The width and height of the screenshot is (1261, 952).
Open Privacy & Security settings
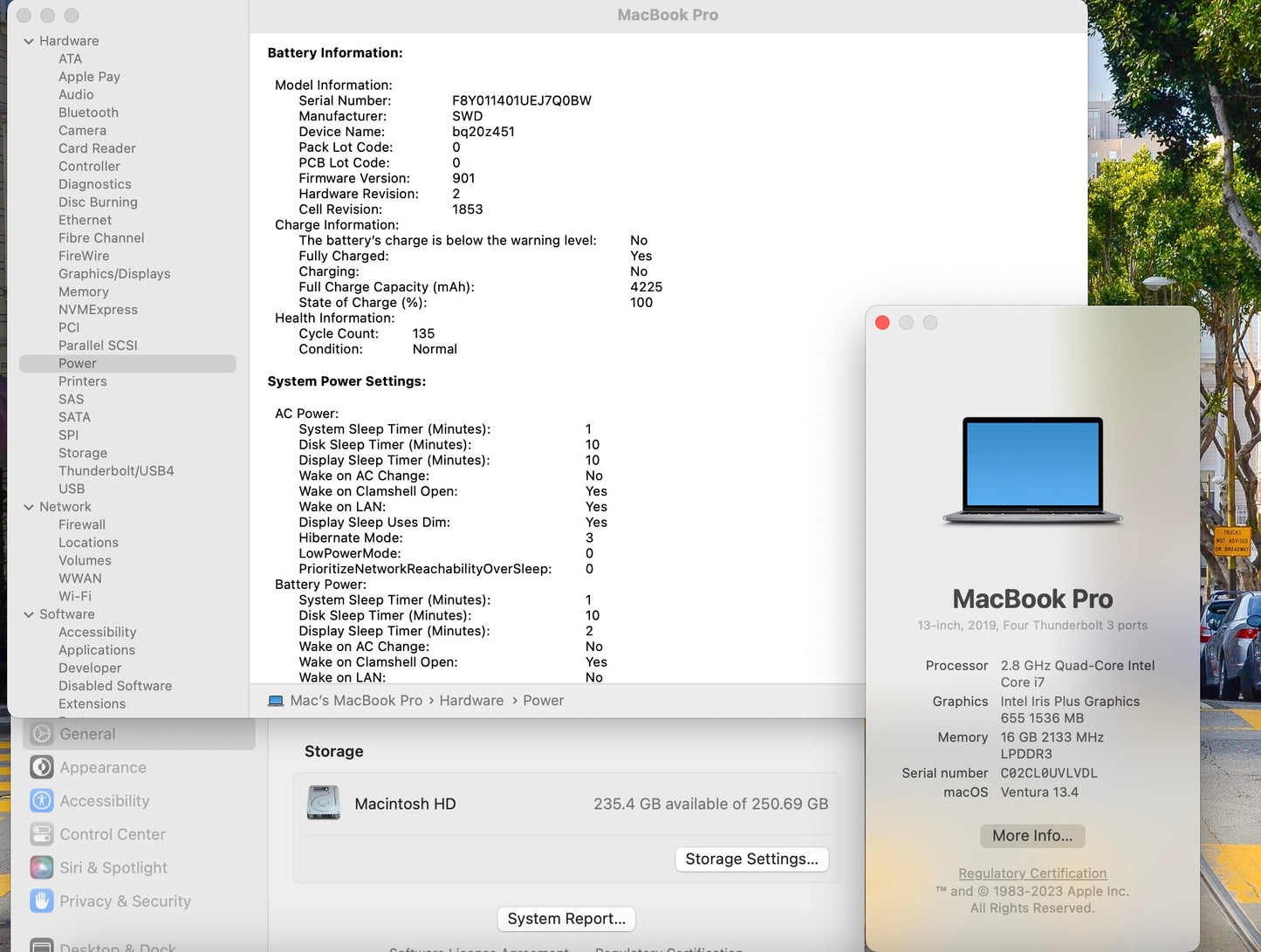125,901
